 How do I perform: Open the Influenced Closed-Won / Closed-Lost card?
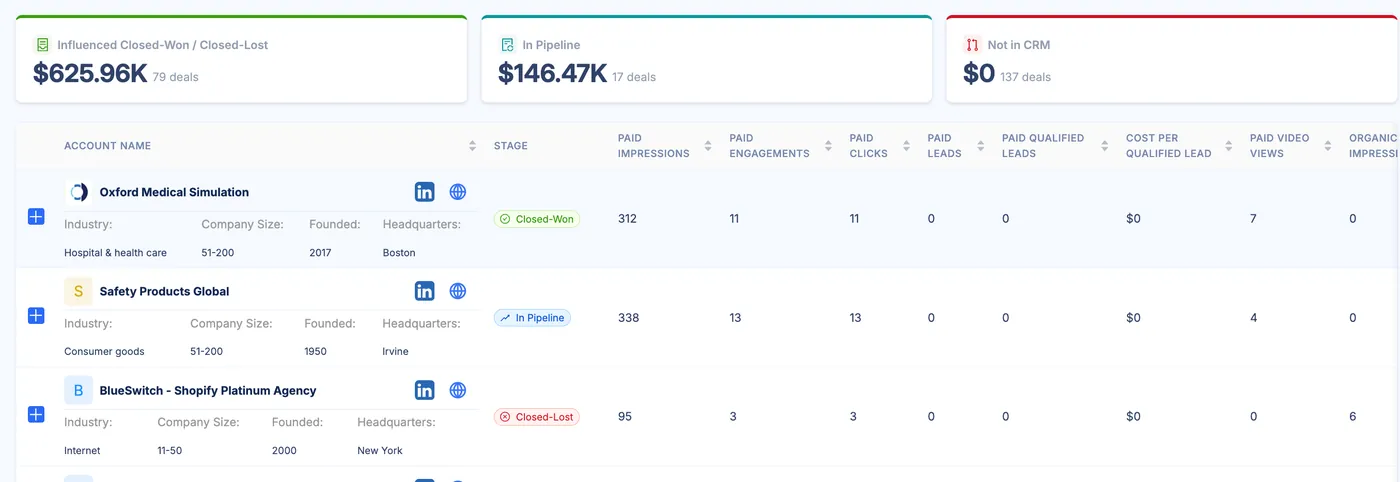[241, 59]
